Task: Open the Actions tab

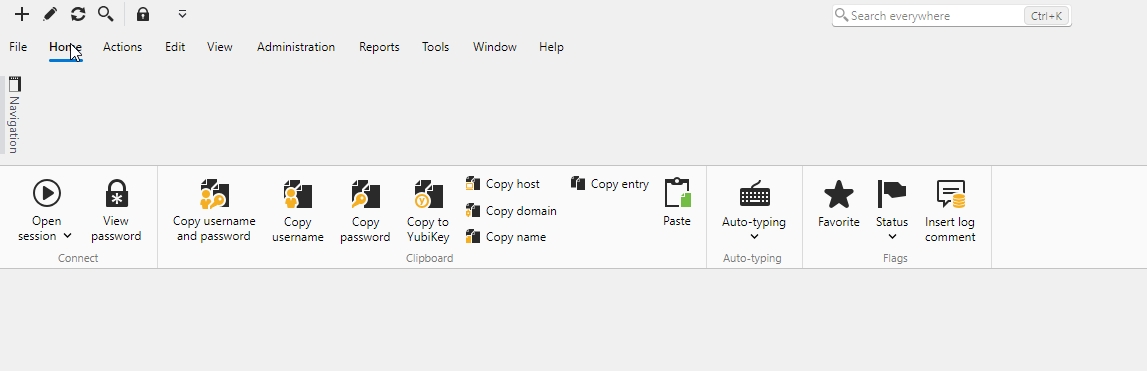Action: [122, 47]
